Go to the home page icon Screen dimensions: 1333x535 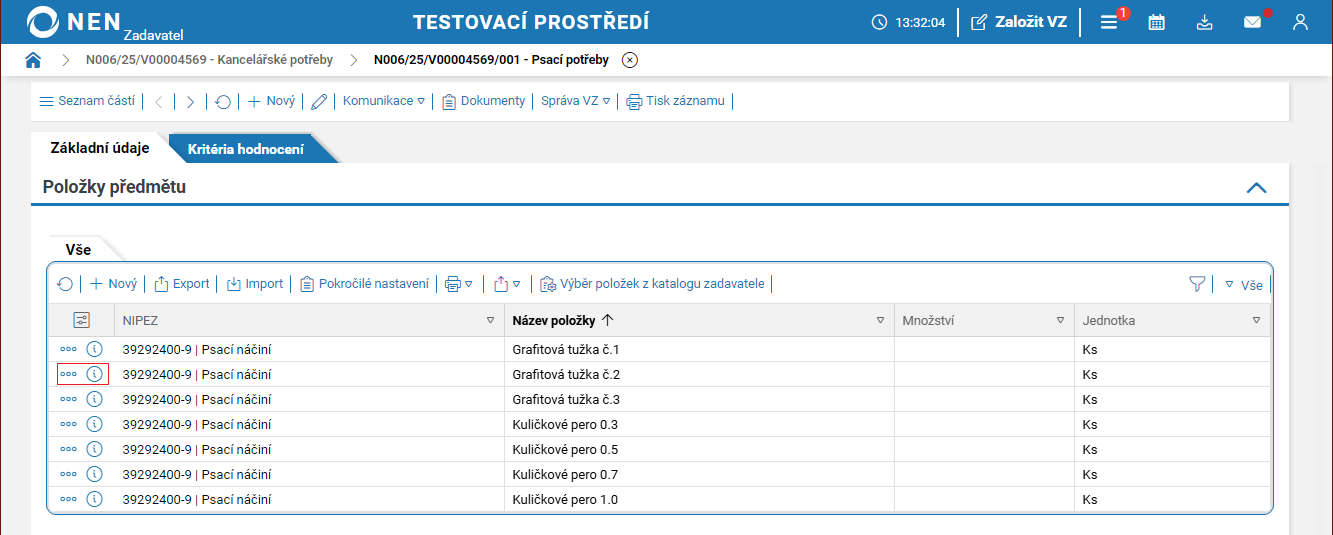tap(33, 60)
